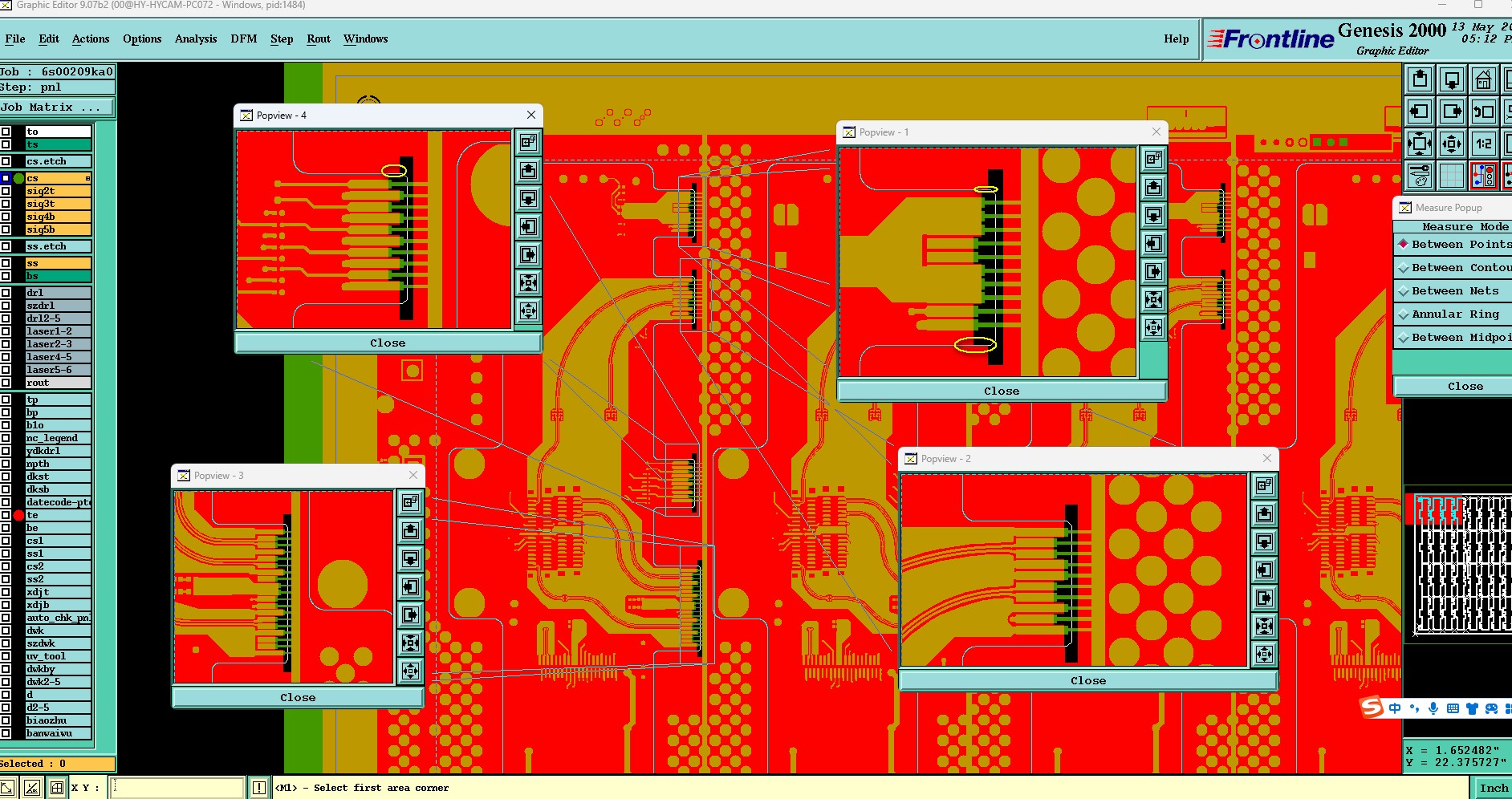Click the Sogou input method S icon
This screenshot has height=799, width=1512.
1372,708
